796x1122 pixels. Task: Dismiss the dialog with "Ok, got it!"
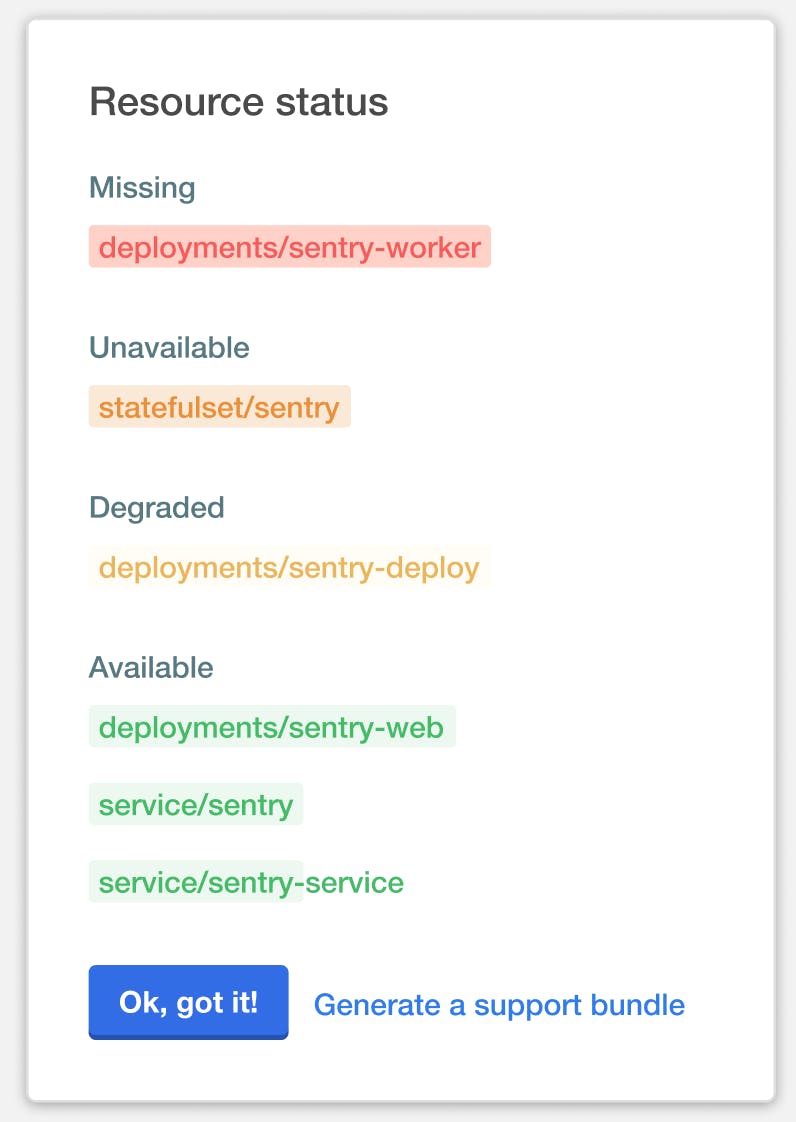pyautogui.click(x=188, y=1002)
